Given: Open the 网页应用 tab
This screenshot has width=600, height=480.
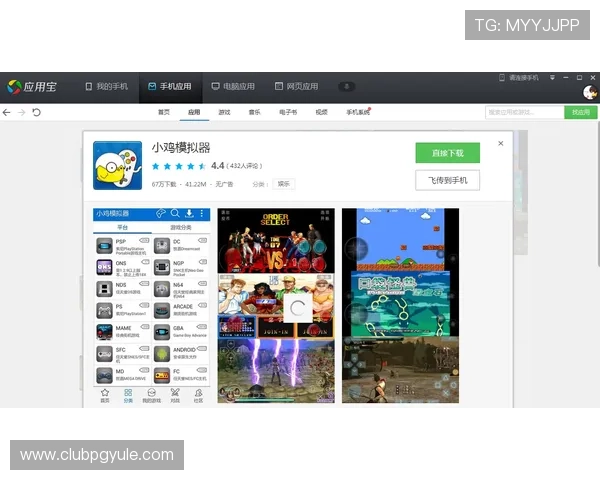Looking at the screenshot, I should [x=297, y=87].
